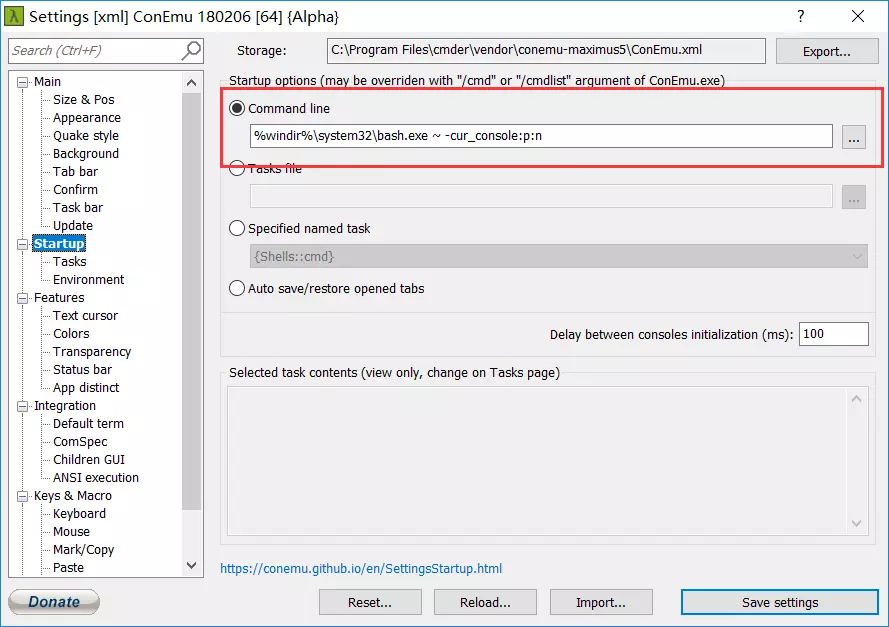The image size is (889, 627).
Task: Open the Size & Pos settings page
Action: pyautogui.click(x=84, y=100)
